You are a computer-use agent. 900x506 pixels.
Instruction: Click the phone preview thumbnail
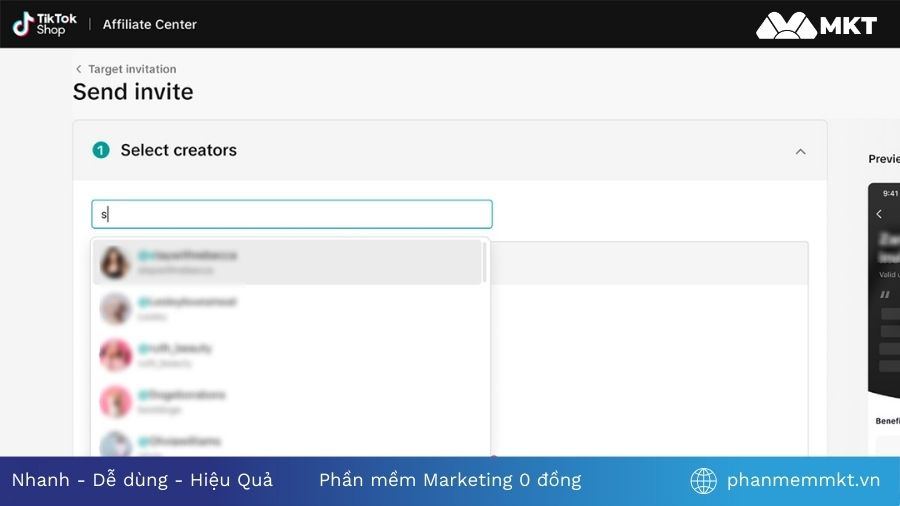(x=883, y=300)
